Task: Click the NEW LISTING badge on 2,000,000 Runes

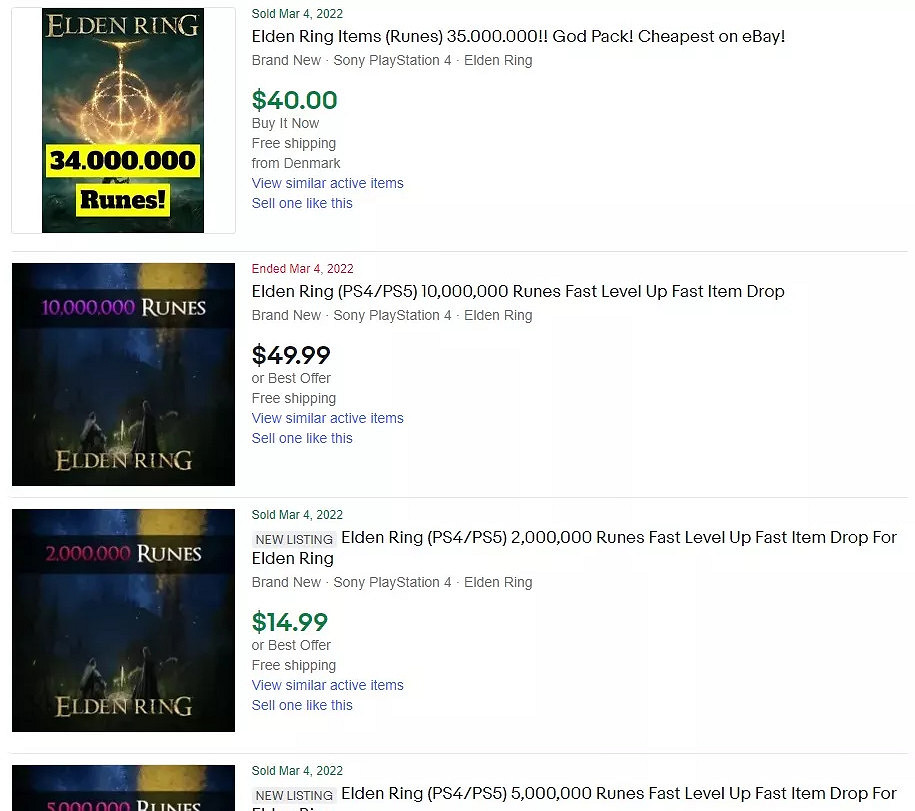Action: (294, 539)
